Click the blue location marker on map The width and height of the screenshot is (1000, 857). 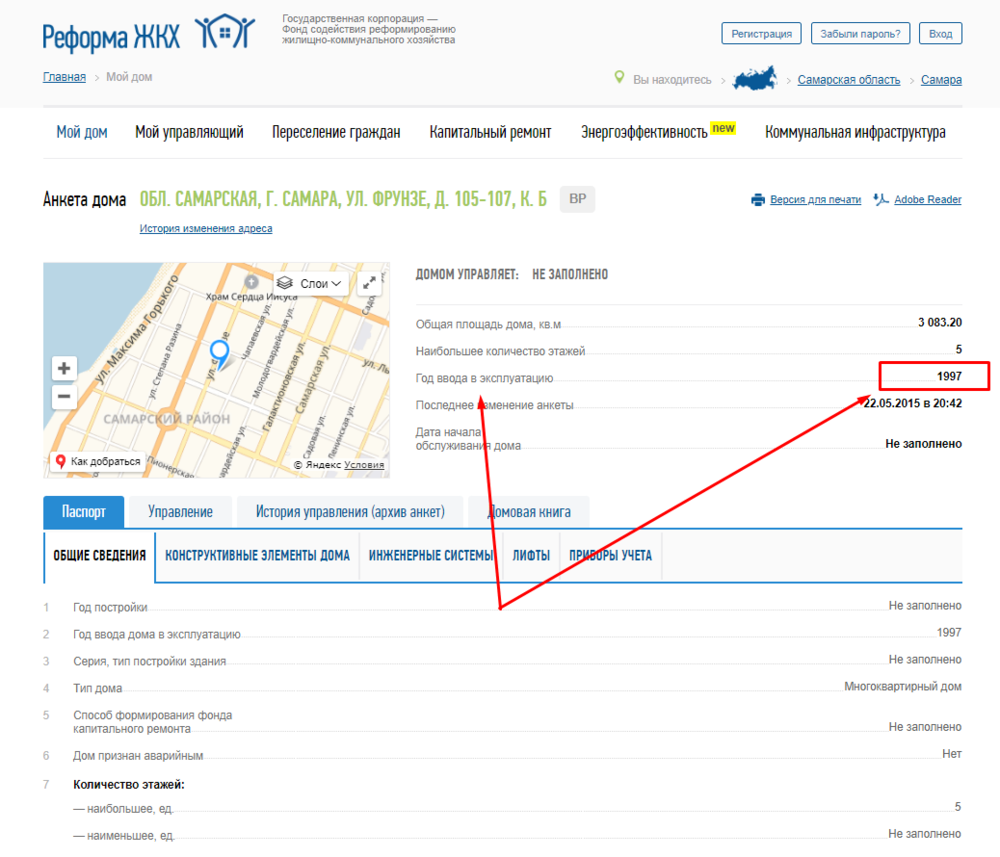(x=219, y=352)
